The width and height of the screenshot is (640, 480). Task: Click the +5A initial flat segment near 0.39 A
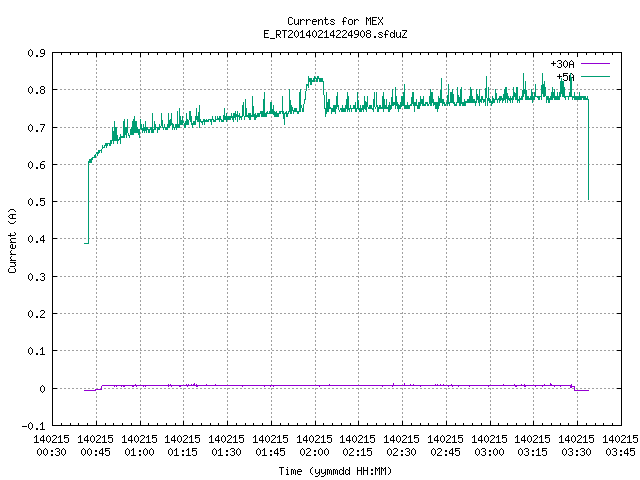point(87,243)
